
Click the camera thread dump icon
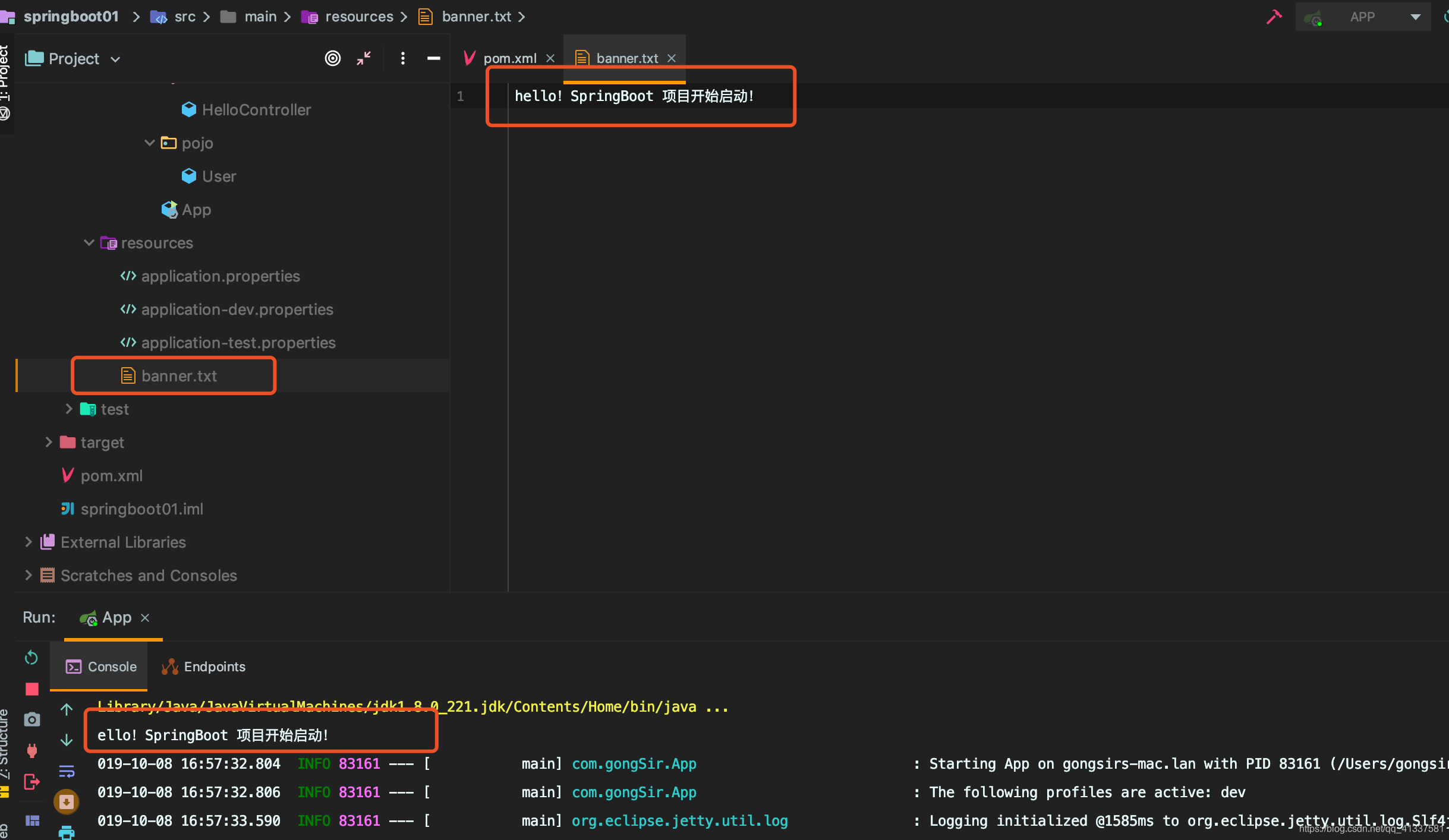click(x=32, y=719)
